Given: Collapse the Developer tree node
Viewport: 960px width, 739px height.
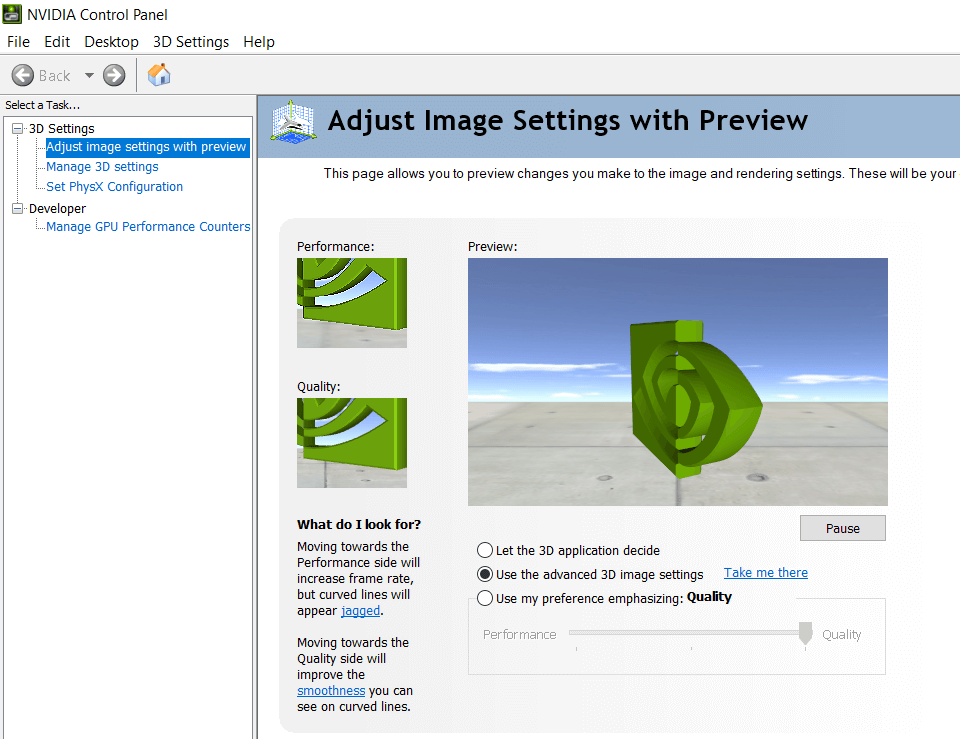Looking at the screenshot, I should click(18, 209).
